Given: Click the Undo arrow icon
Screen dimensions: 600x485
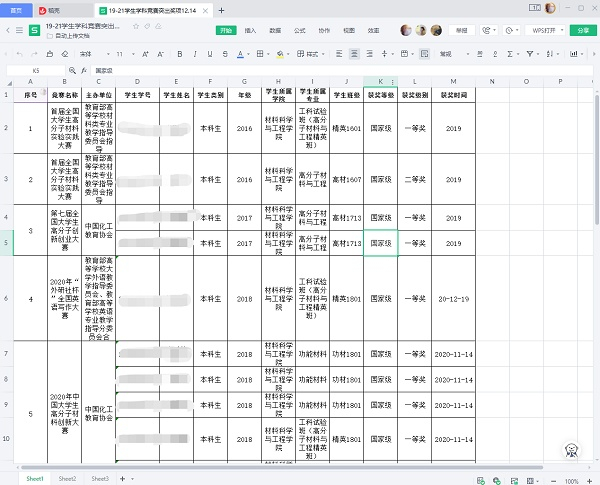Looking at the screenshot, I should (x=20, y=54).
